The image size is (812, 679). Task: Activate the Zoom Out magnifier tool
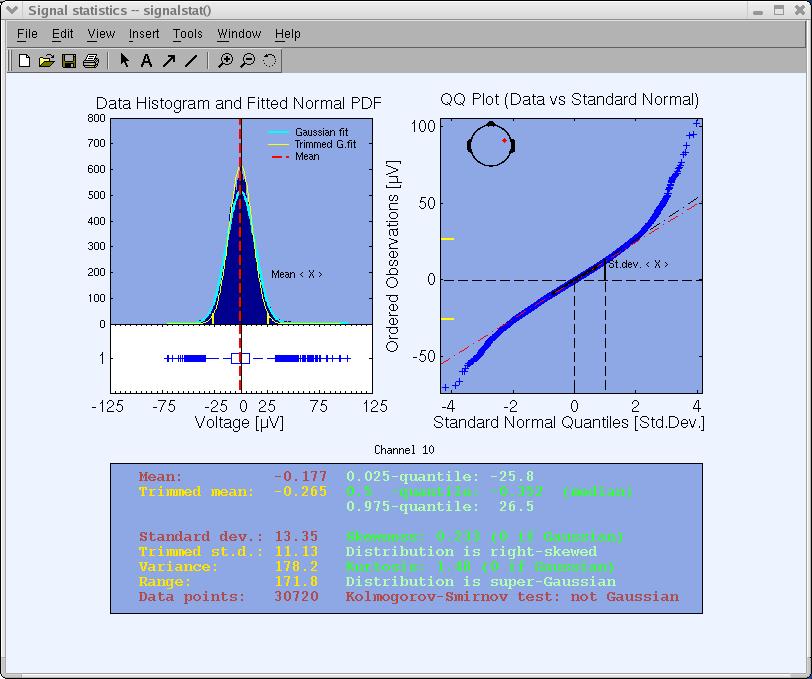(248, 61)
